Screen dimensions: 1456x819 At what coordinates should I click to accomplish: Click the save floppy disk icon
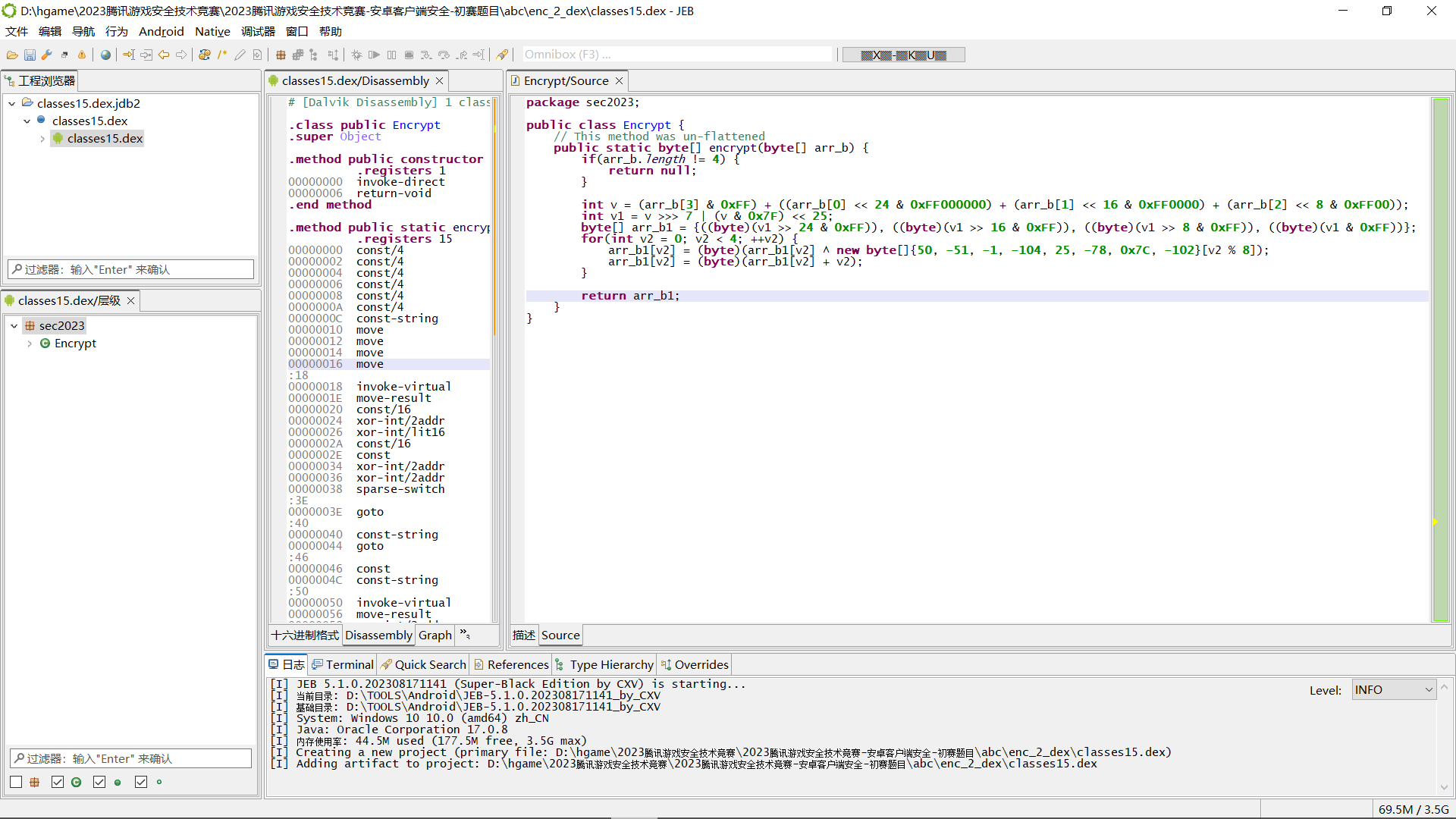point(30,55)
